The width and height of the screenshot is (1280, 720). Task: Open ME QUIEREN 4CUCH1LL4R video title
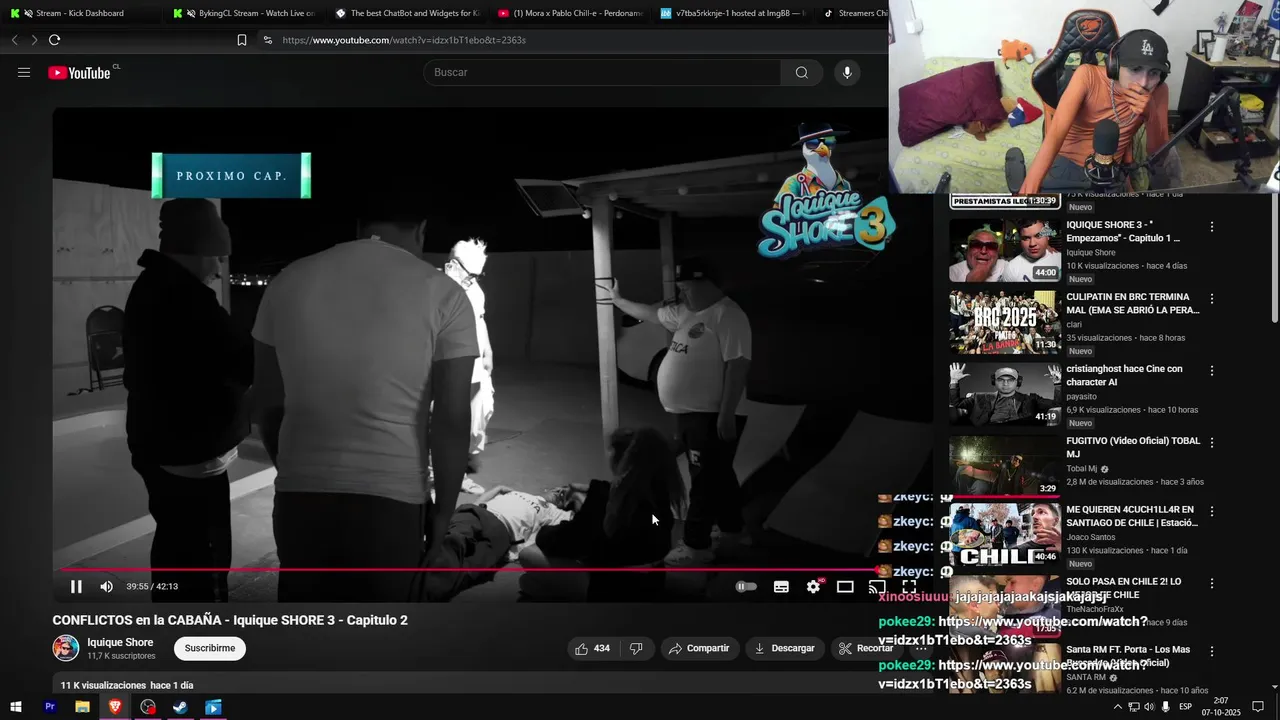click(x=1132, y=516)
